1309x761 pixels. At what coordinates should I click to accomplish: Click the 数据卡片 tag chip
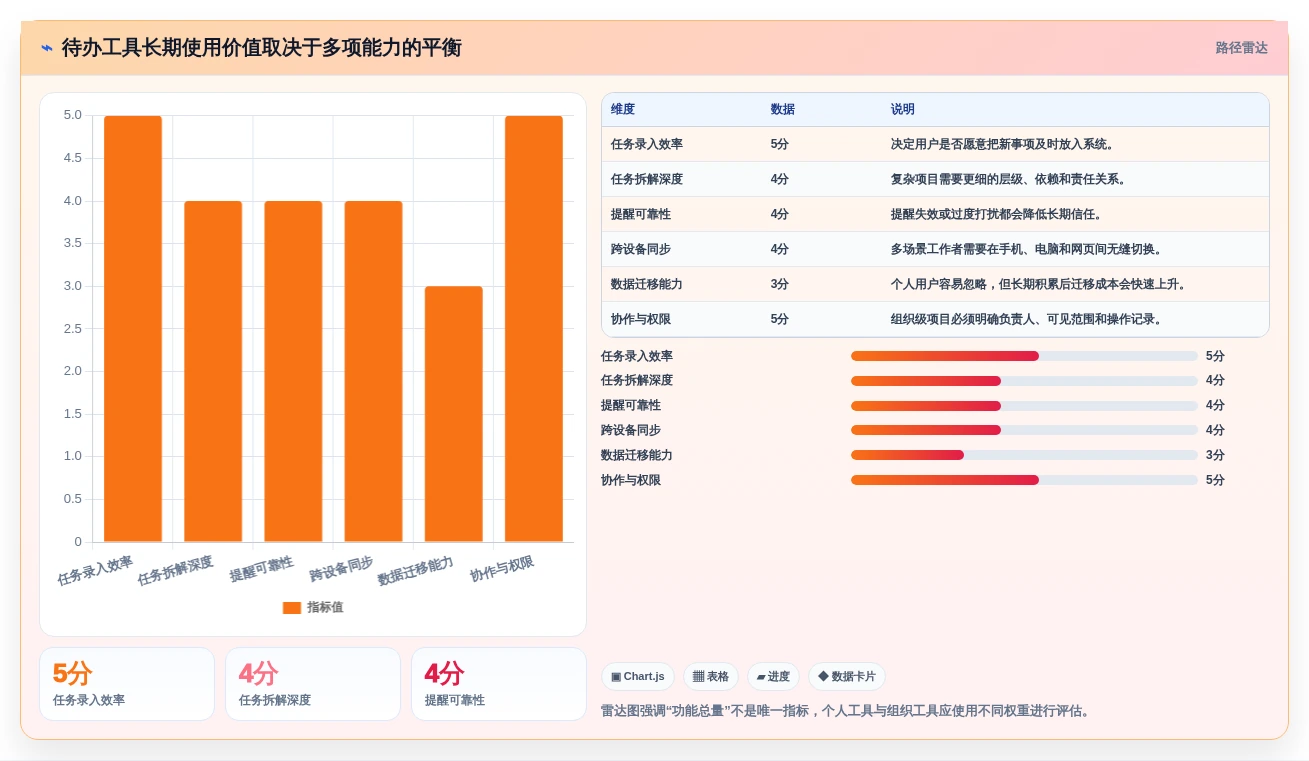point(847,677)
